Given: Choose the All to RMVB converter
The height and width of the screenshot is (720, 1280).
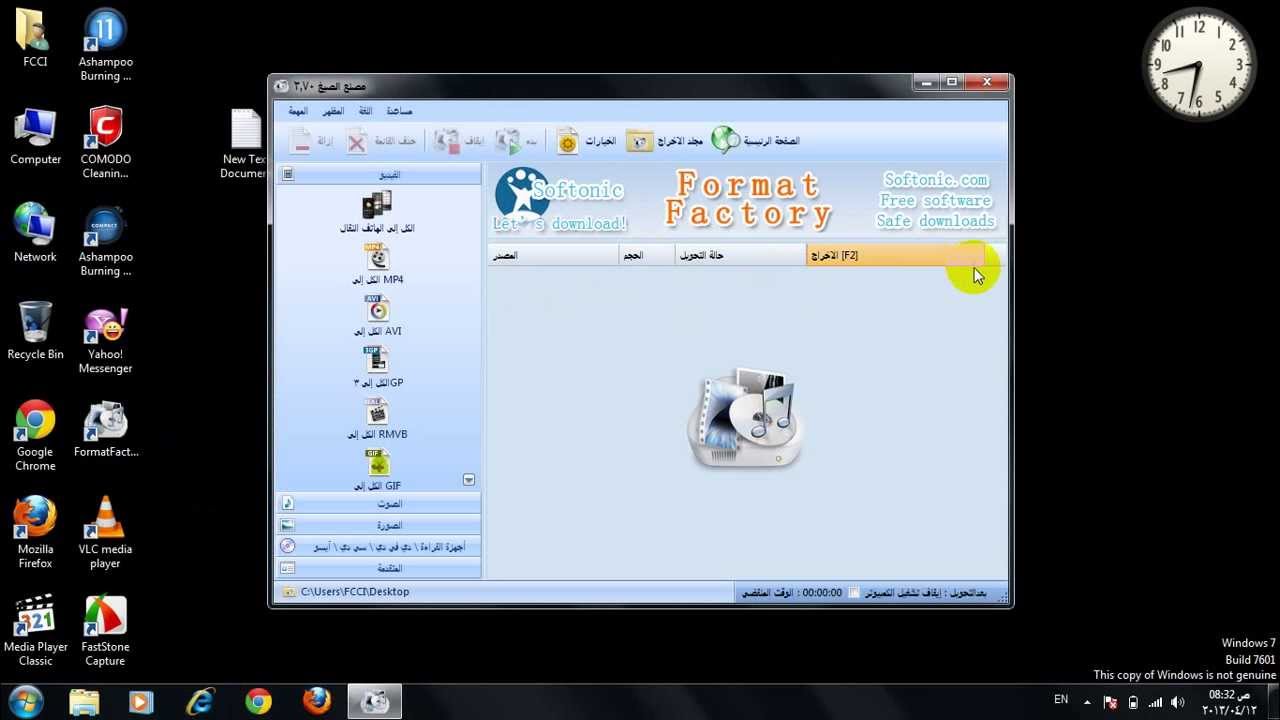Looking at the screenshot, I should 377,419.
